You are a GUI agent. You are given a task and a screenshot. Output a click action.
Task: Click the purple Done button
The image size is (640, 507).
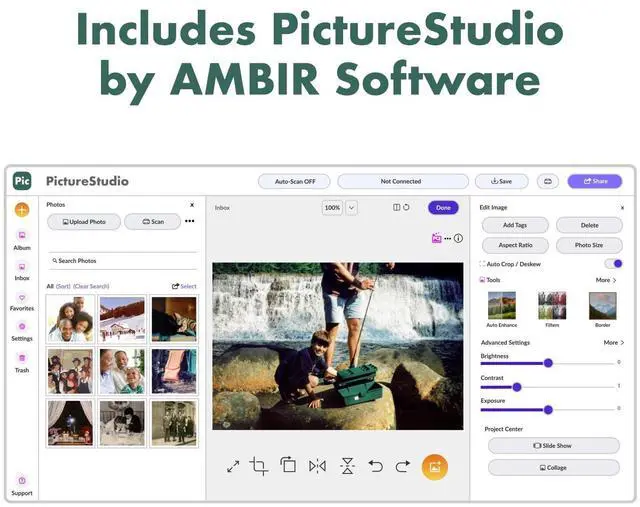tap(443, 208)
